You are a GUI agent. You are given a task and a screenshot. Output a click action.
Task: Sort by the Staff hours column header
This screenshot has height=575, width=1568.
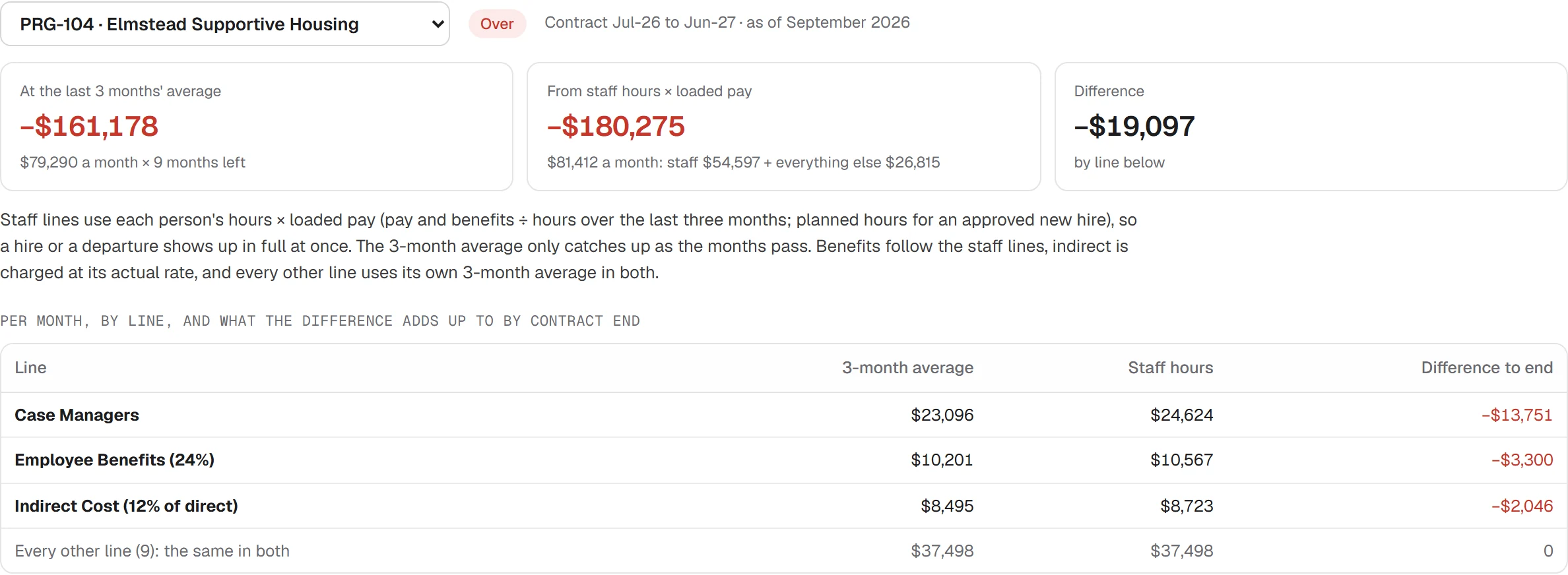[1170, 367]
